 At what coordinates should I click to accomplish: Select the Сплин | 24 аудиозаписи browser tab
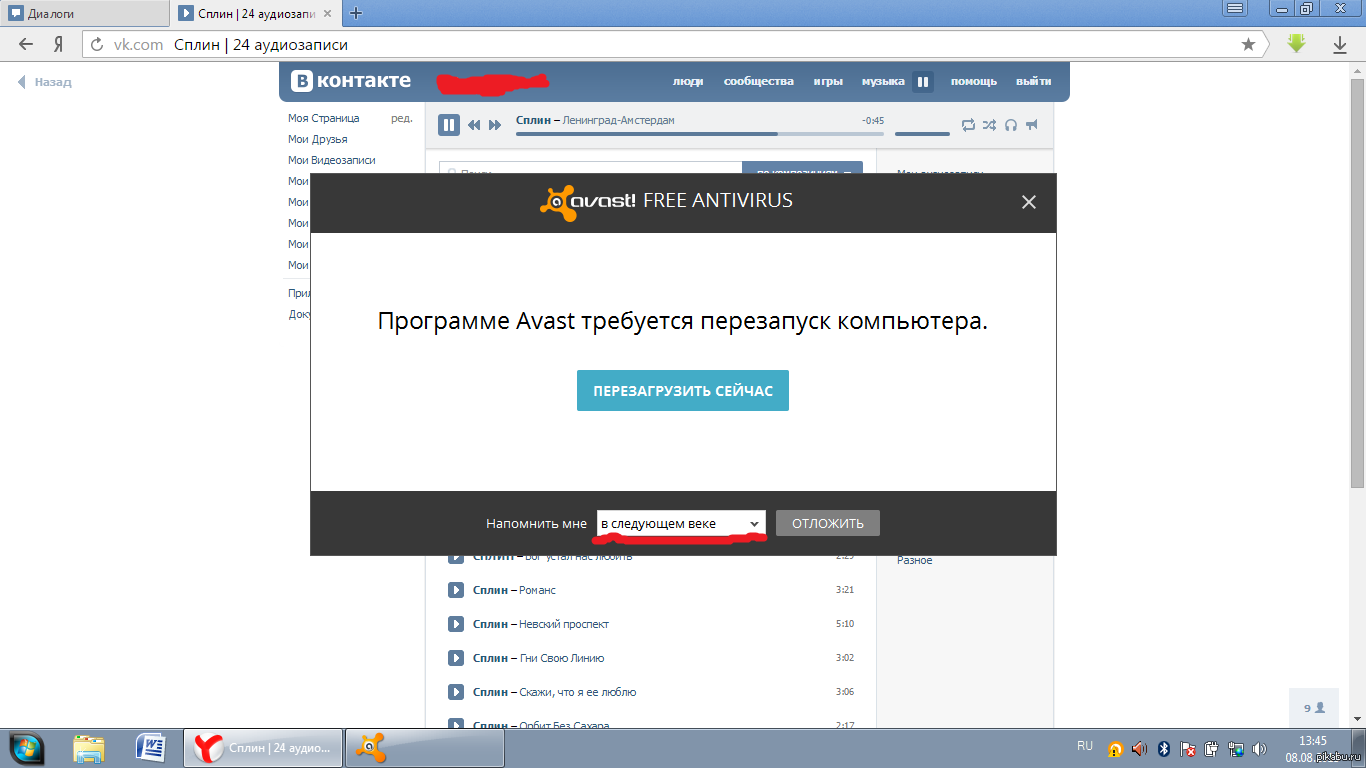(258, 13)
